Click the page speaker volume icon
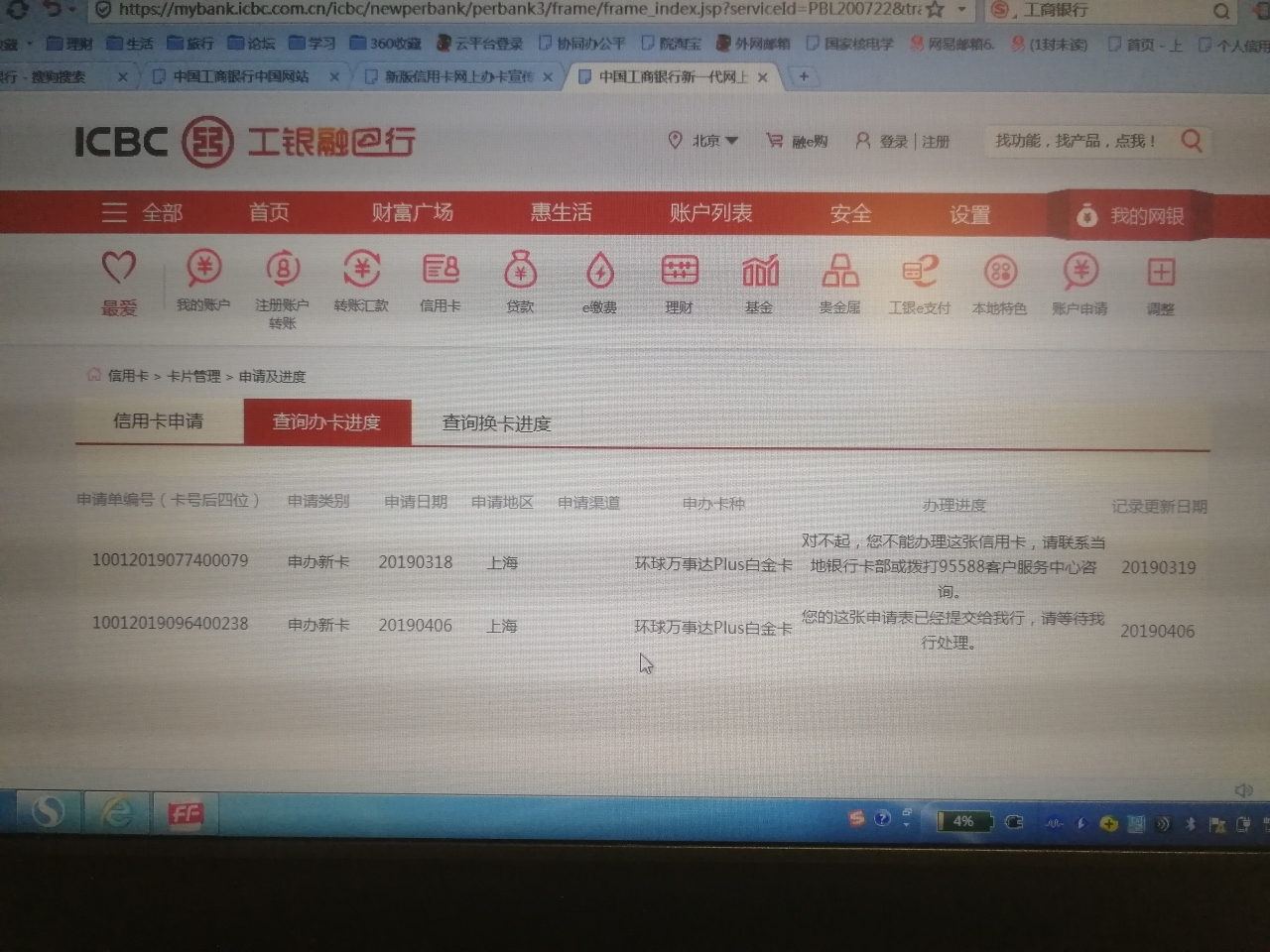Image resolution: width=1270 pixels, height=952 pixels. point(1243,790)
